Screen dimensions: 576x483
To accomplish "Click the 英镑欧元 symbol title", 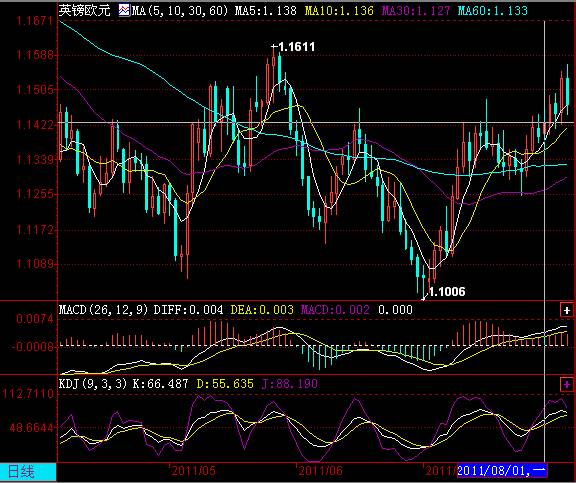I will pos(84,10).
